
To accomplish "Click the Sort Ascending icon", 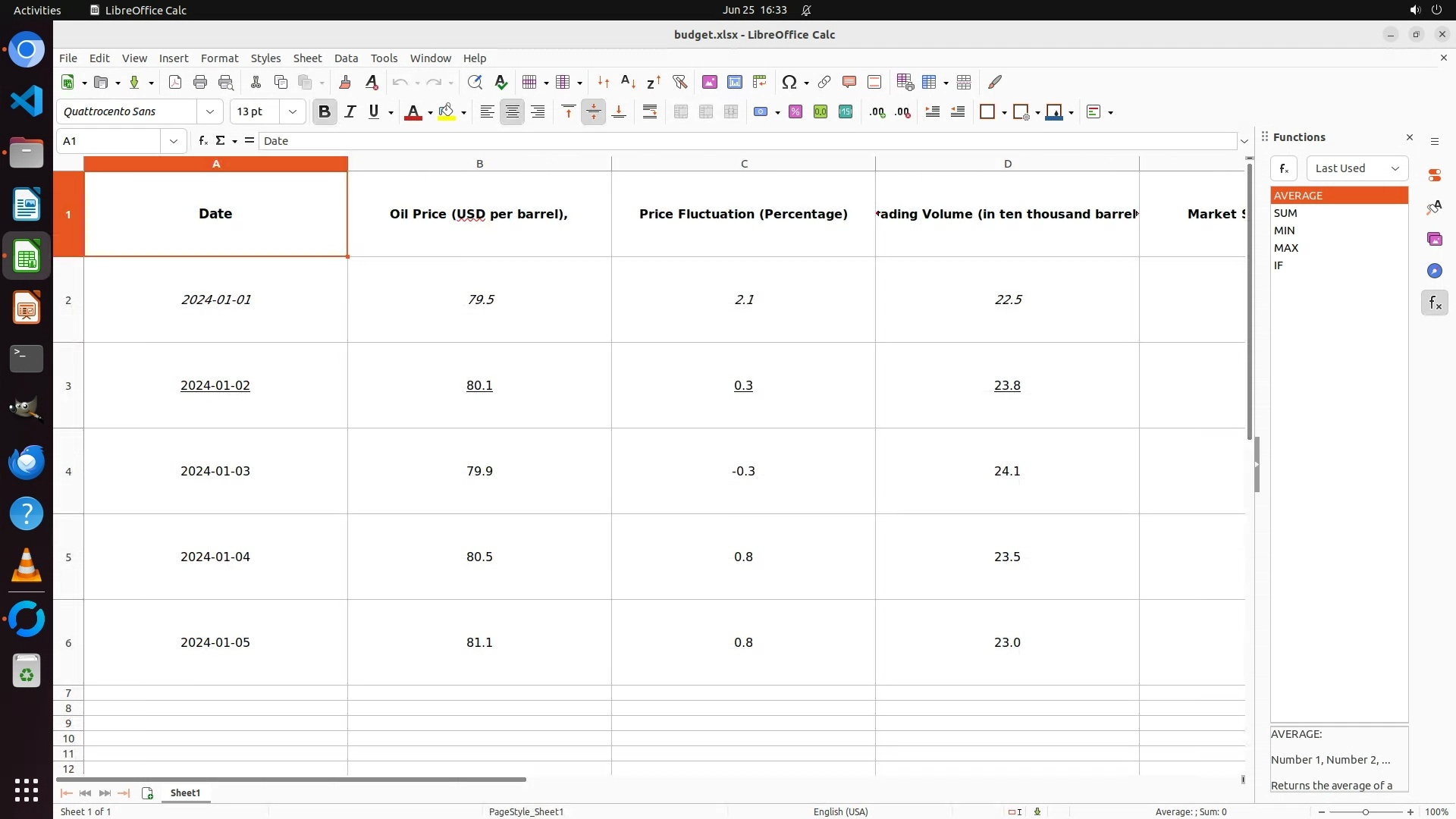I will coord(628,82).
